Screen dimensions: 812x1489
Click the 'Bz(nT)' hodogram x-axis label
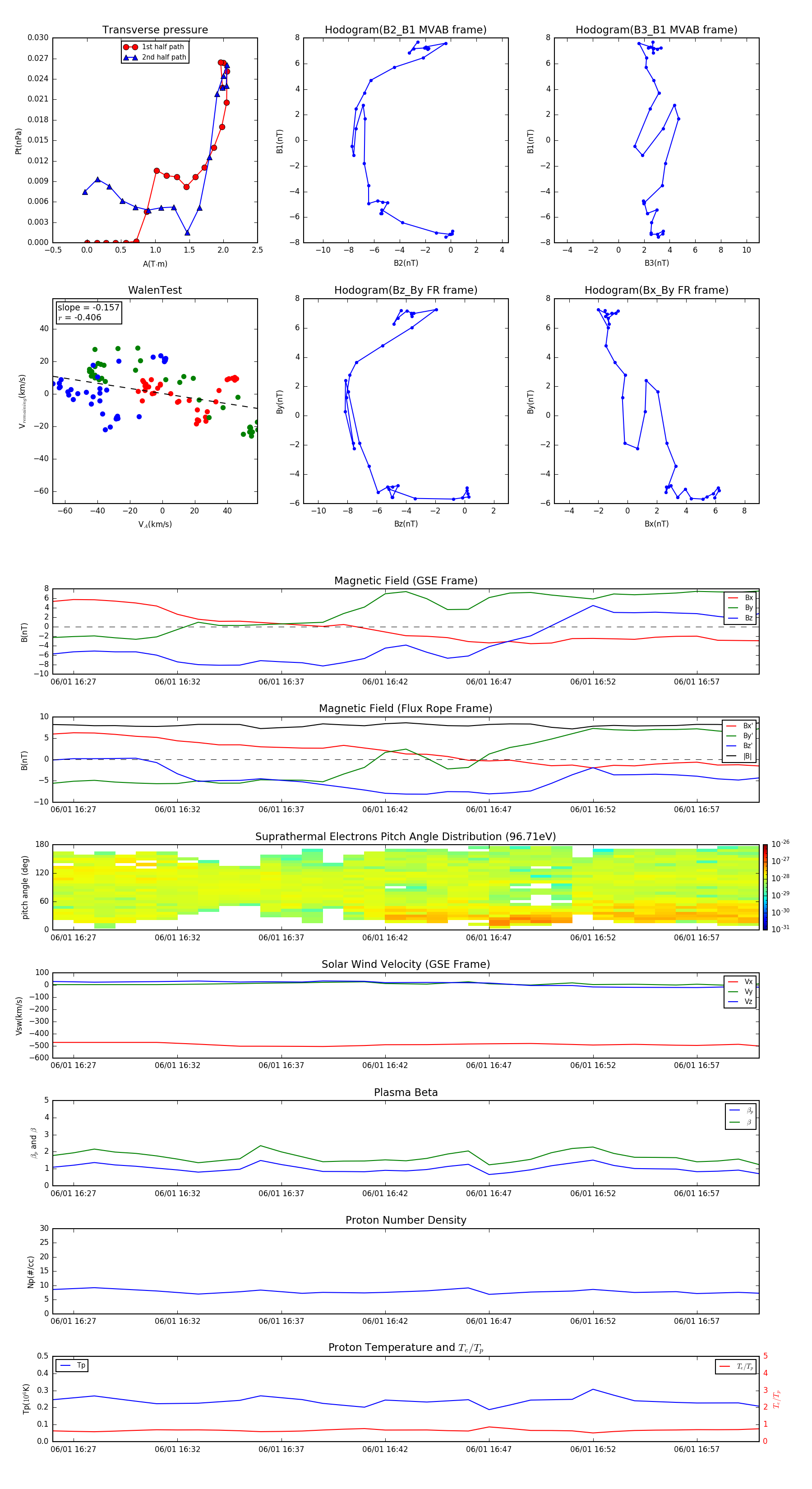tap(406, 524)
